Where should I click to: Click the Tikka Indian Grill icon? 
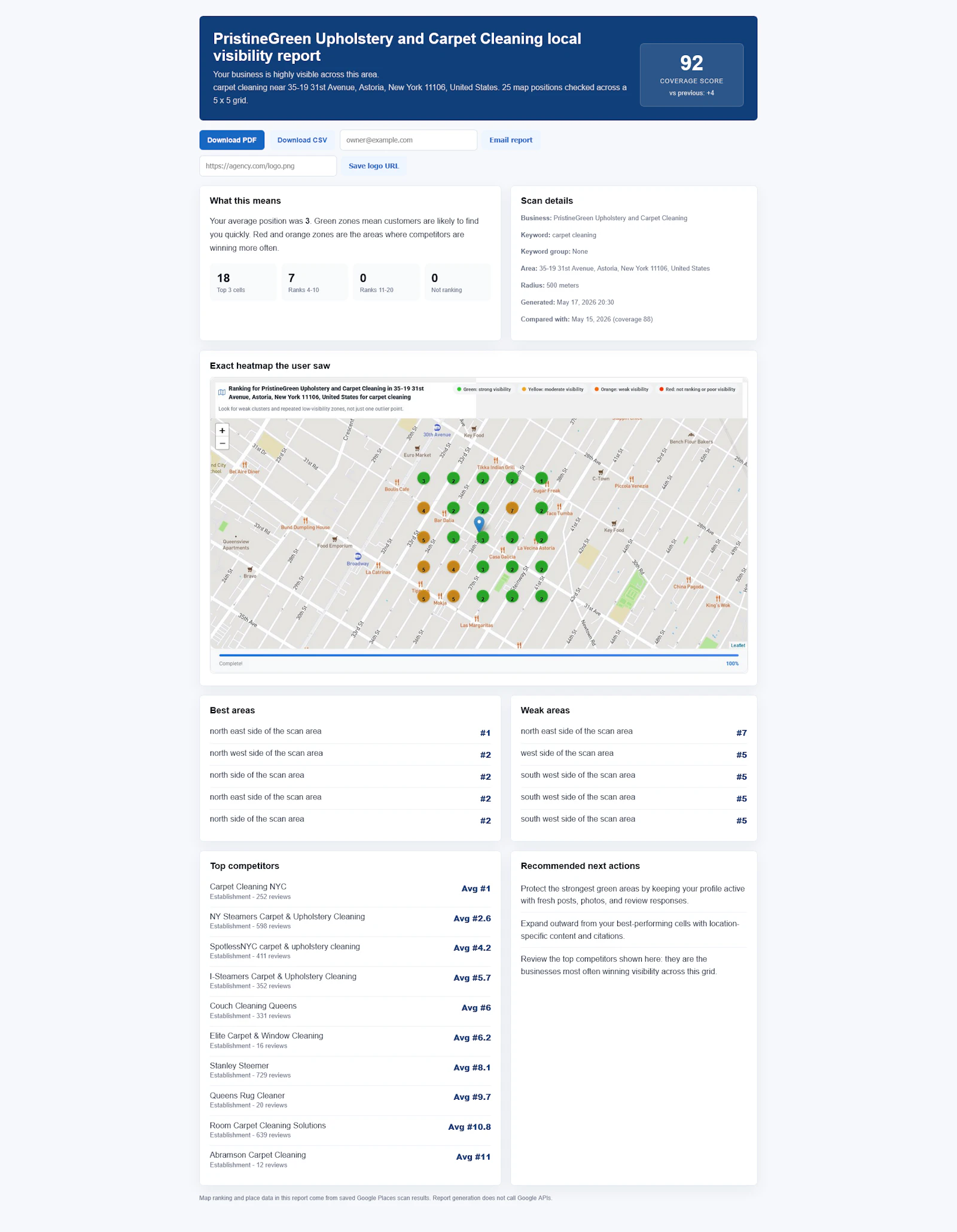[496, 461]
